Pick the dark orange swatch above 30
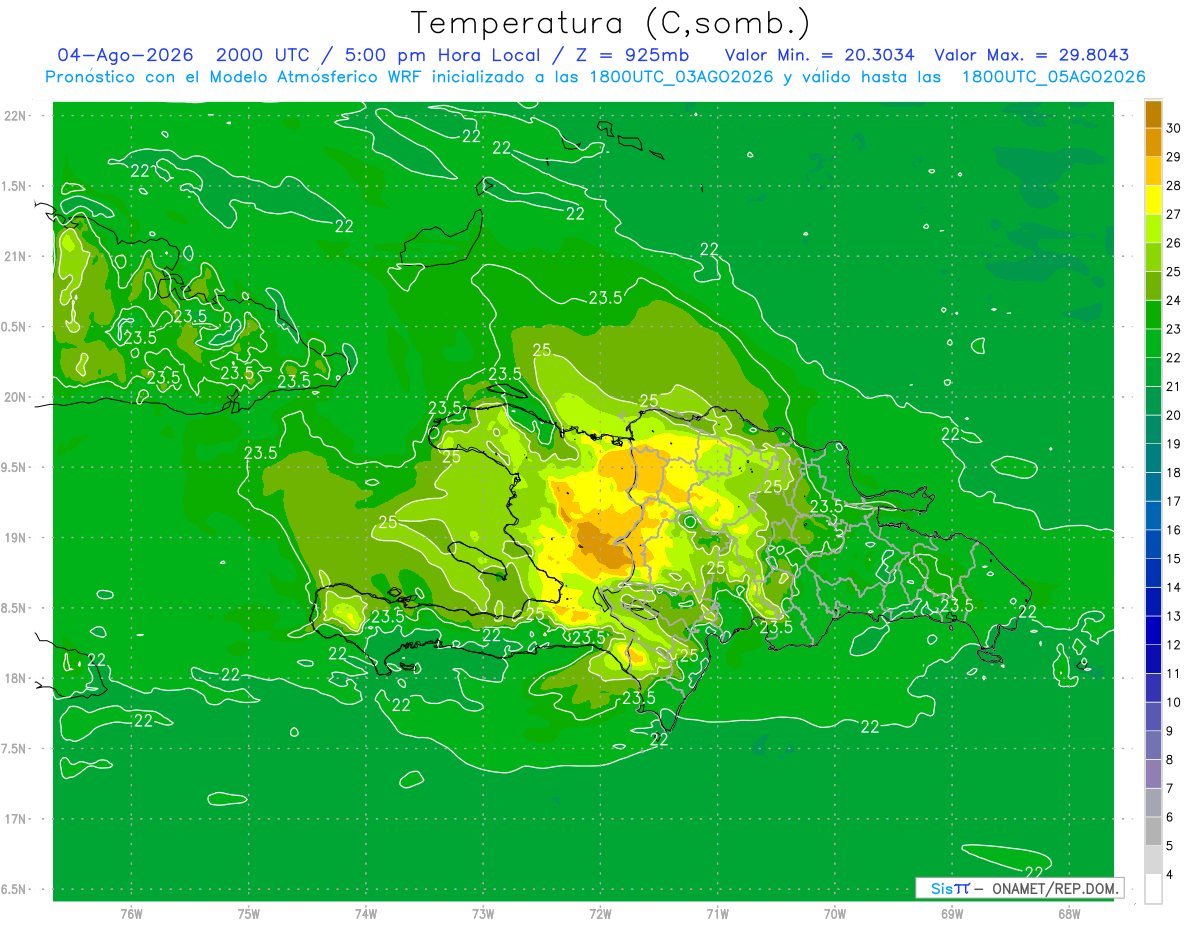Image resolution: width=1200 pixels, height=927 pixels. click(1153, 114)
